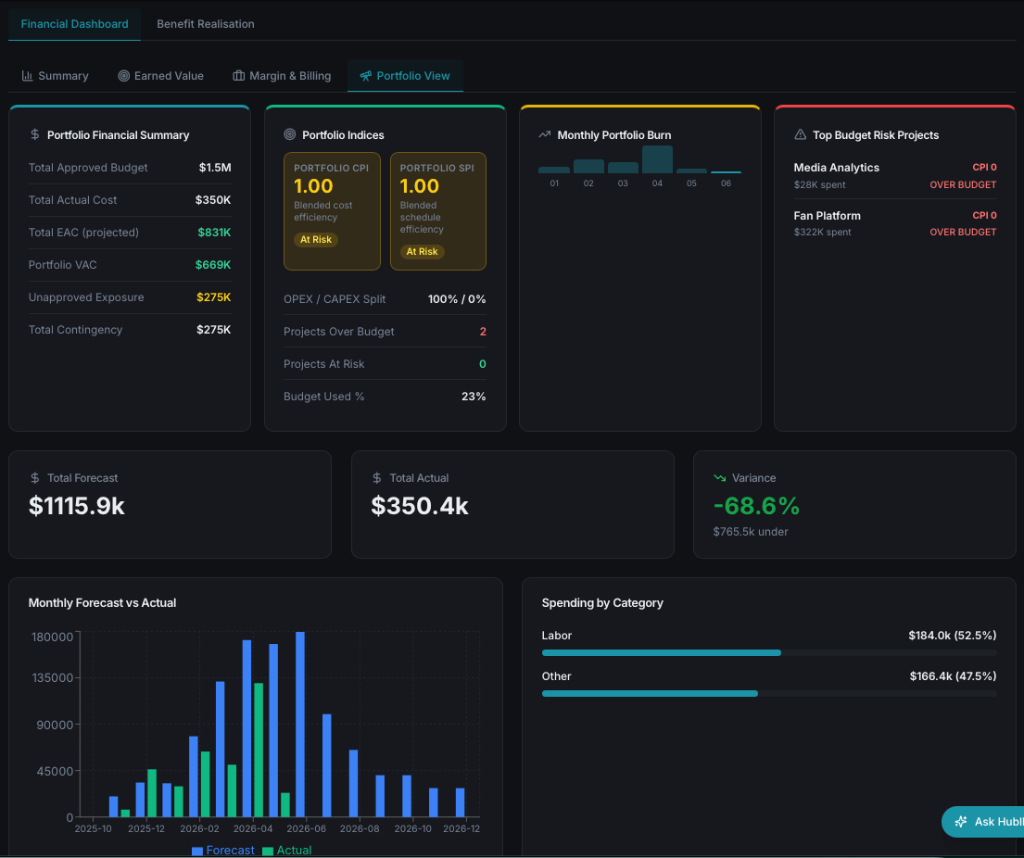Click the Other spending progress bar
This screenshot has height=858, width=1024.
(769, 693)
